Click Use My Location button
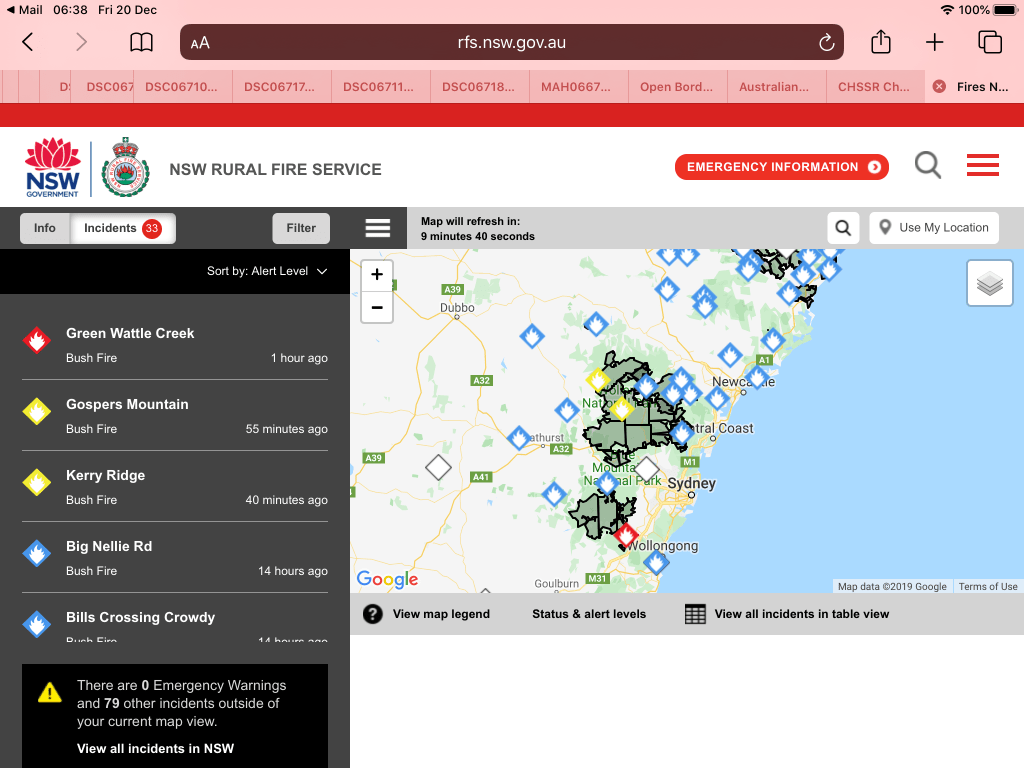This screenshot has width=1024, height=768. 934,228
